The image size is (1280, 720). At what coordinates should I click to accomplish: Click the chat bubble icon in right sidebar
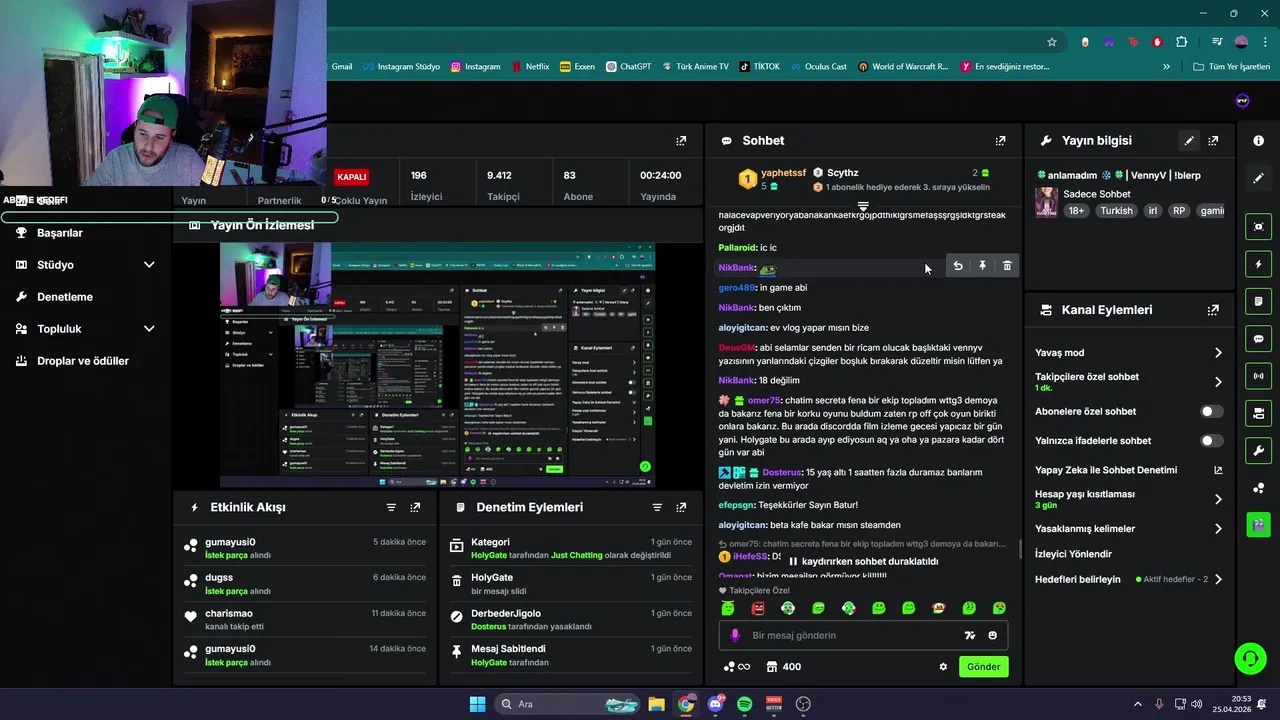tap(1258, 339)
